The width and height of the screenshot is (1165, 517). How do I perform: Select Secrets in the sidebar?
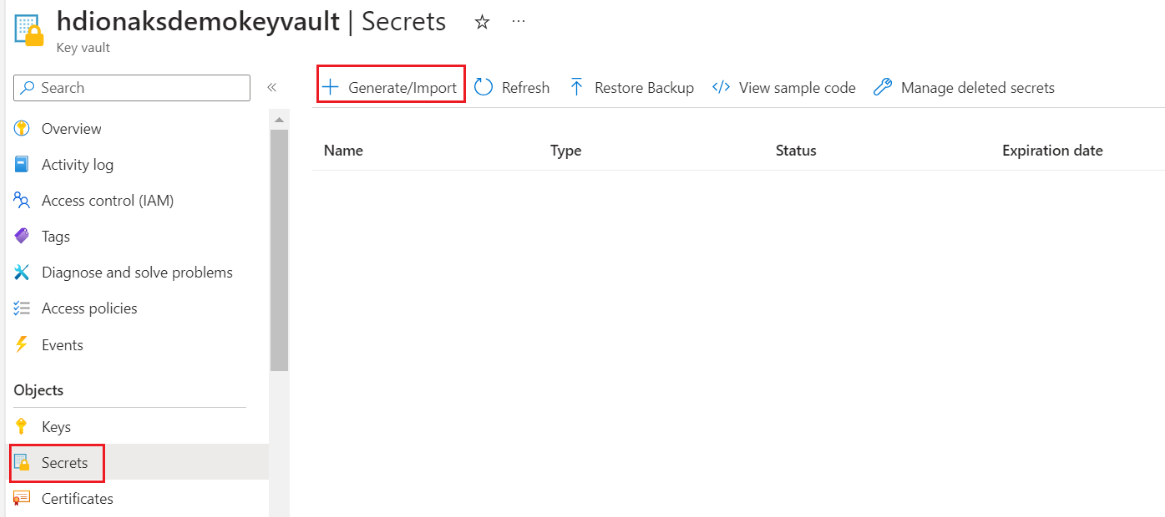pyautogui.click(x=64, y=463)
